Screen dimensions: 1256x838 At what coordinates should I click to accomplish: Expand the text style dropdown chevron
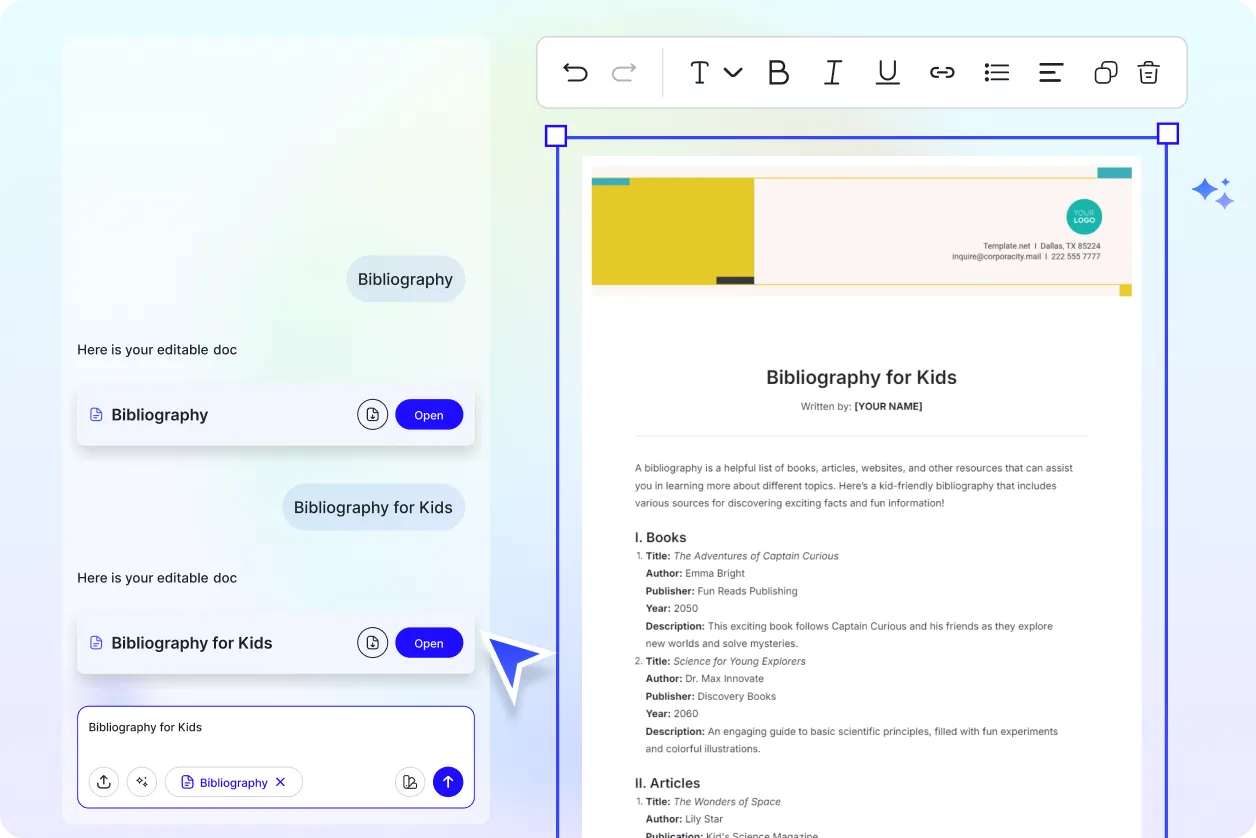point(733,72)
